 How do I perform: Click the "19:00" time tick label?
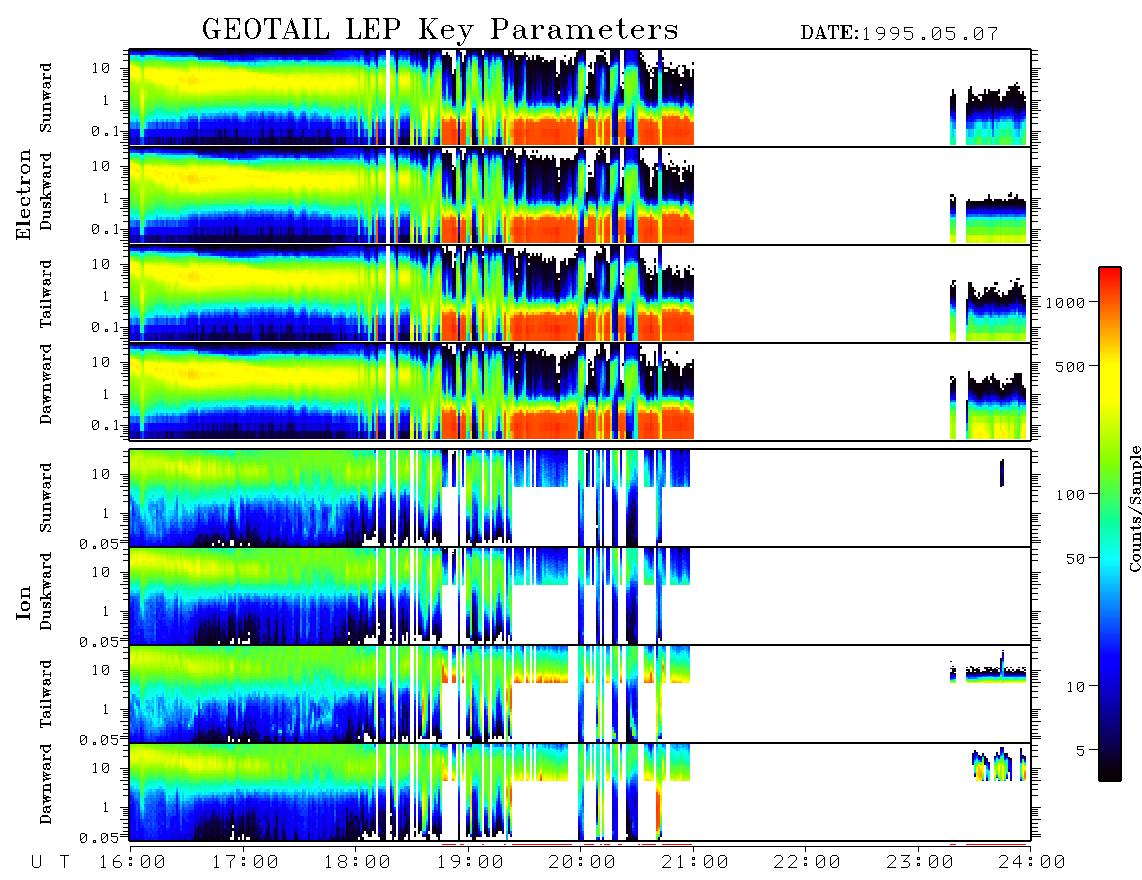470,862
